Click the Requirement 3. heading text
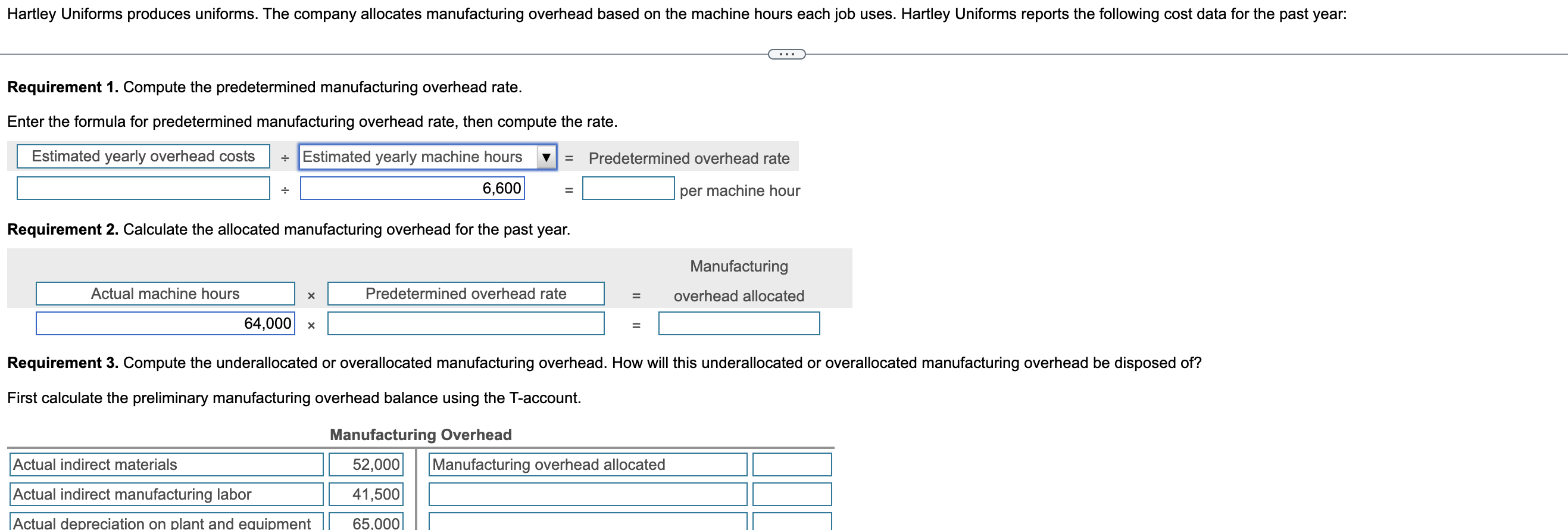1568x530 pixels. [x=63, y=363]
